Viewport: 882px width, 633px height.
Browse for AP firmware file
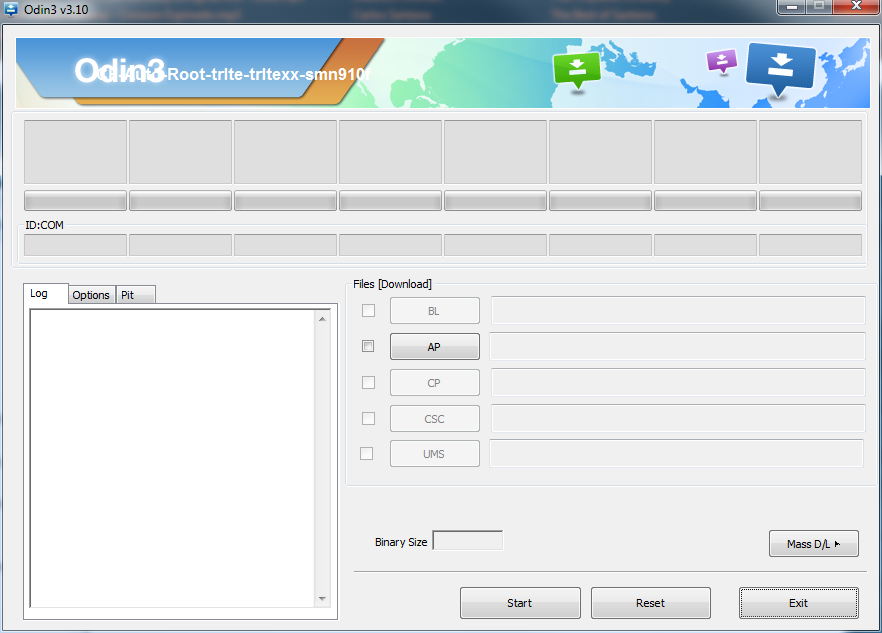click(x=434, y=347)
